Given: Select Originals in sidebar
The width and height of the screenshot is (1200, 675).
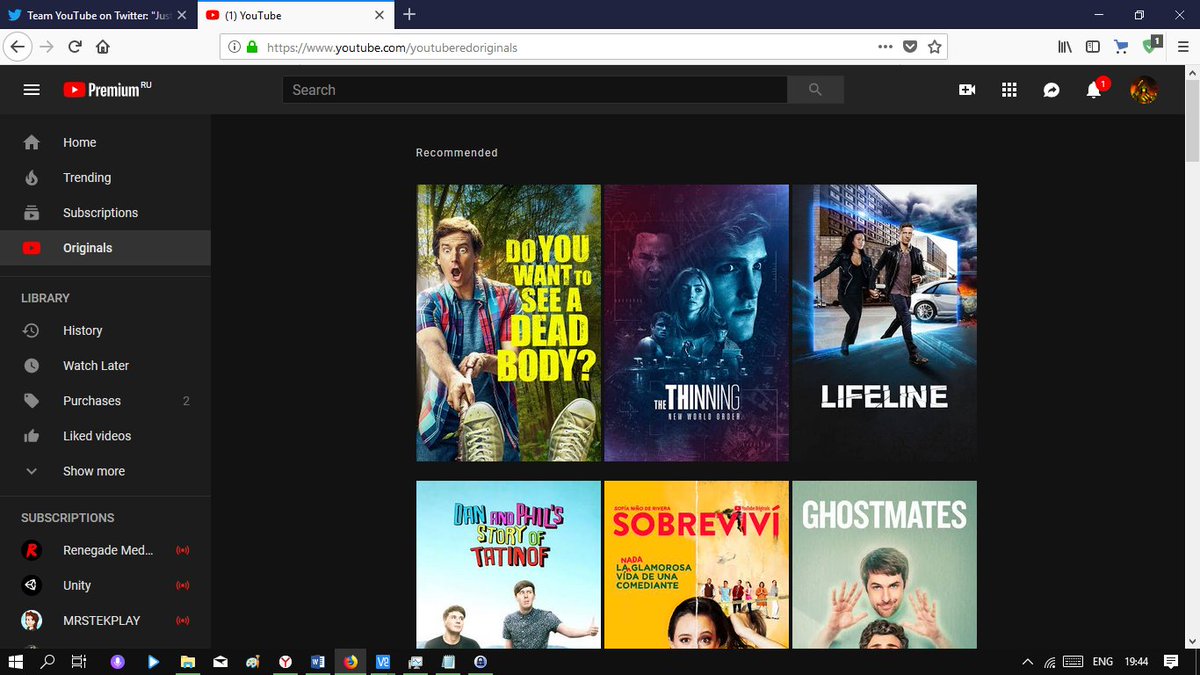Looking at the screenshot, I should pyautogui.click(x=105, y=248).
